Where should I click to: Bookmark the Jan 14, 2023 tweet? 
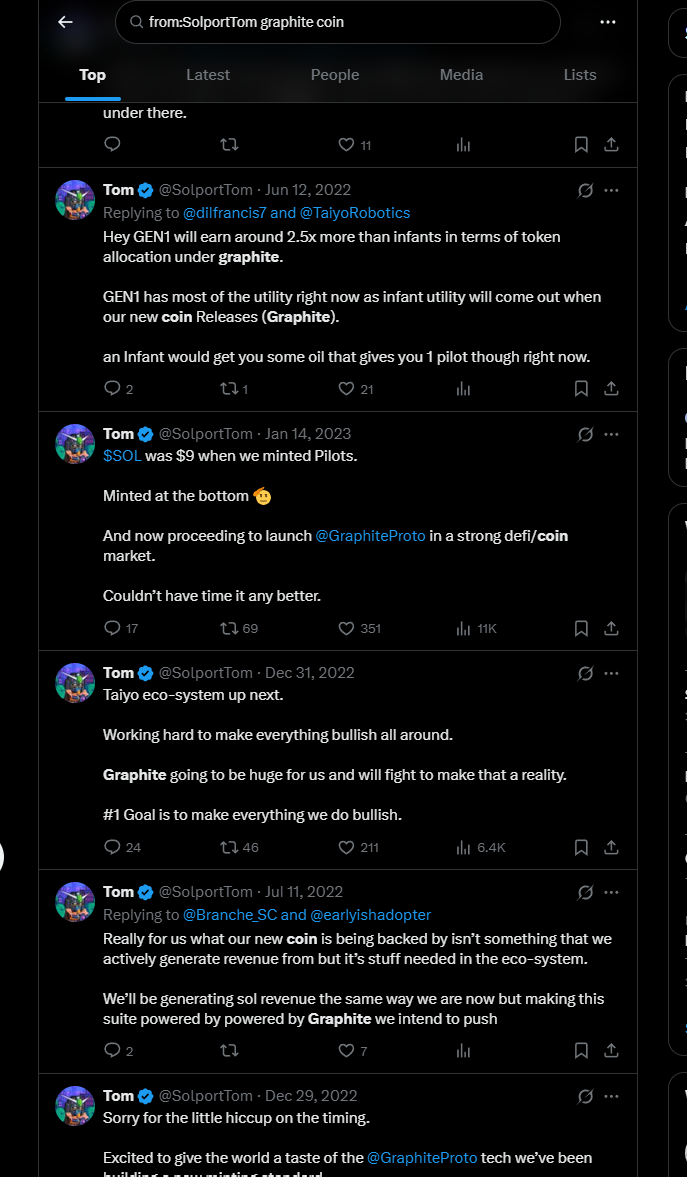(x=581, y=628)
